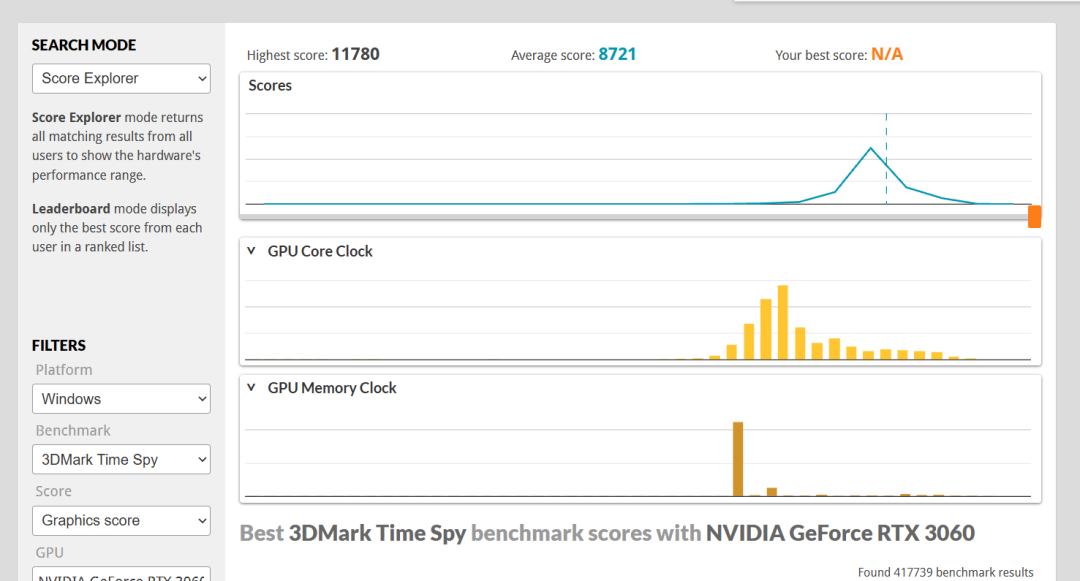Click the orange score range slider handle

click(1035, 216)
